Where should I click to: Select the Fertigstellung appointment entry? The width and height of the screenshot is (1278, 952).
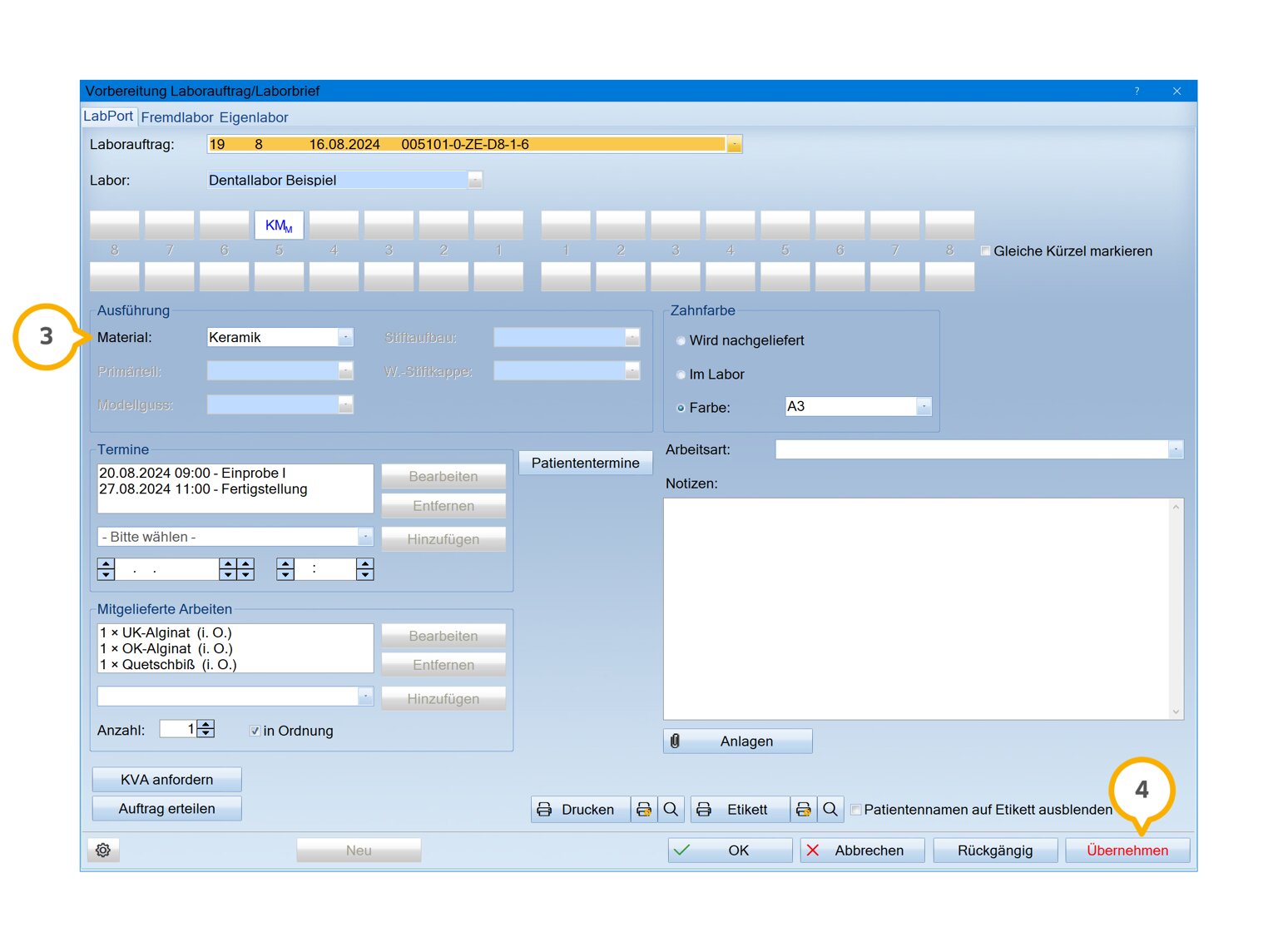tap(203, 489)
